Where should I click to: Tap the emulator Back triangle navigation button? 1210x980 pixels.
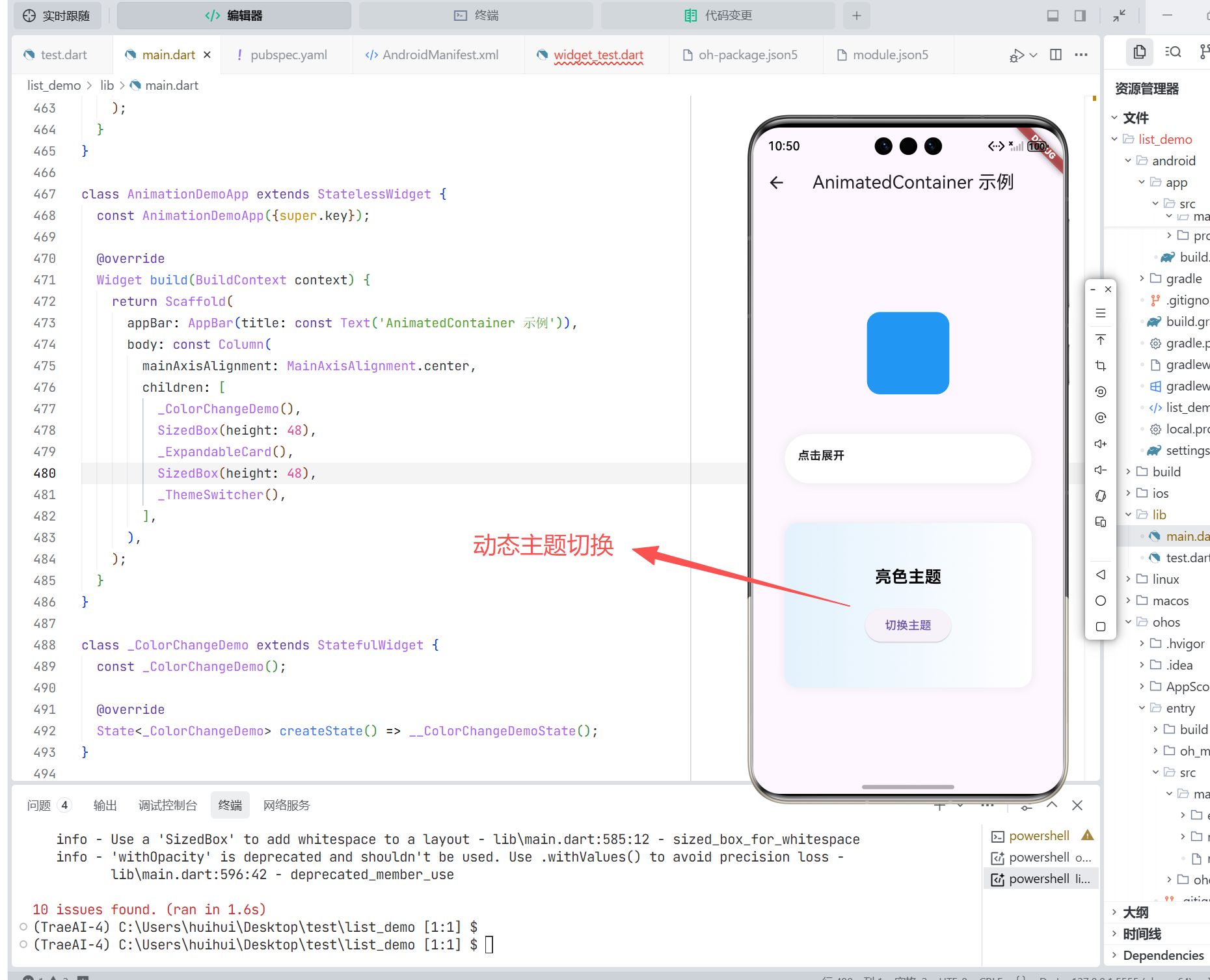point(1101,575)
